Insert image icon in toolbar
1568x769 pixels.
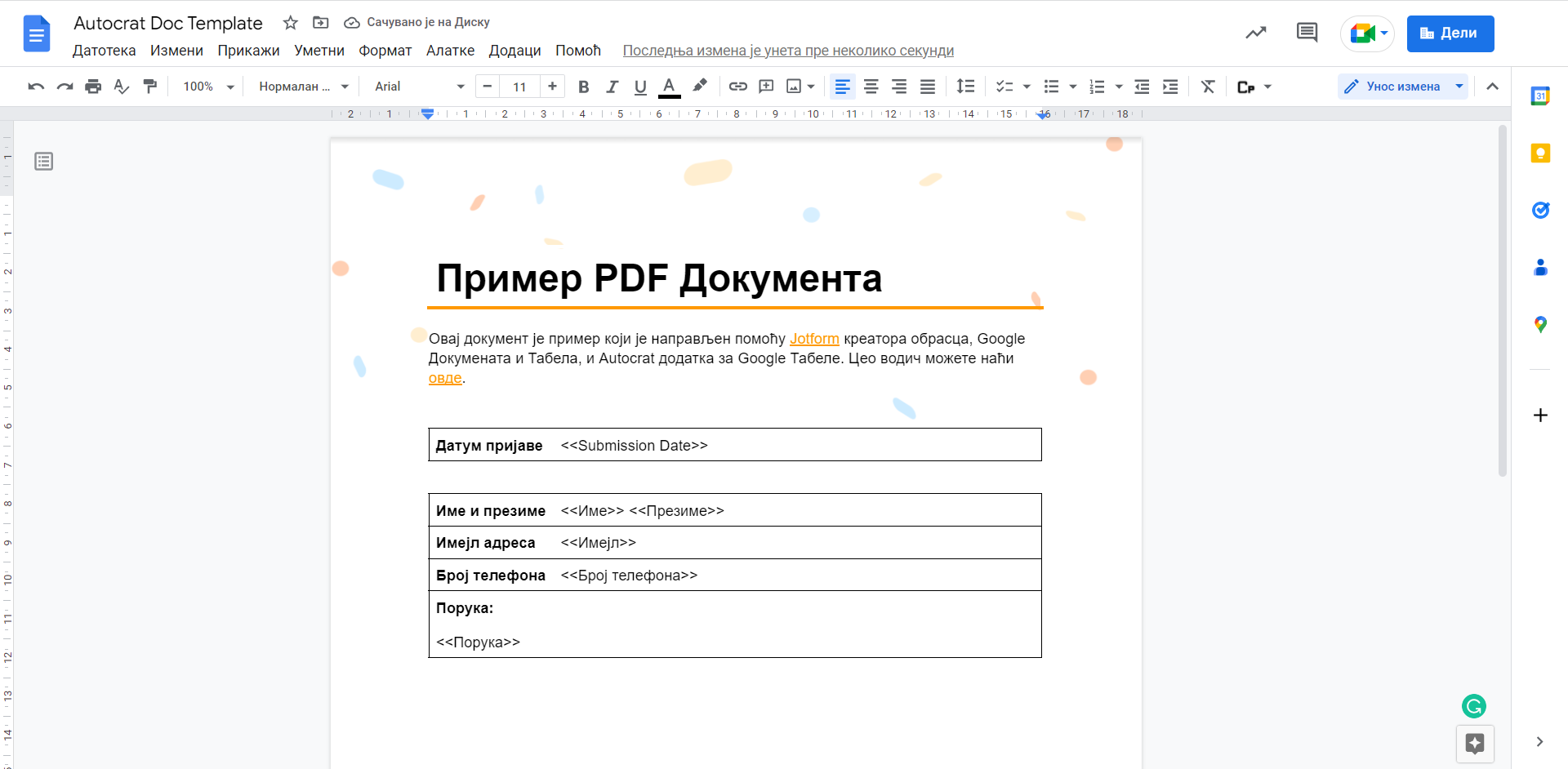pos(794,87)
